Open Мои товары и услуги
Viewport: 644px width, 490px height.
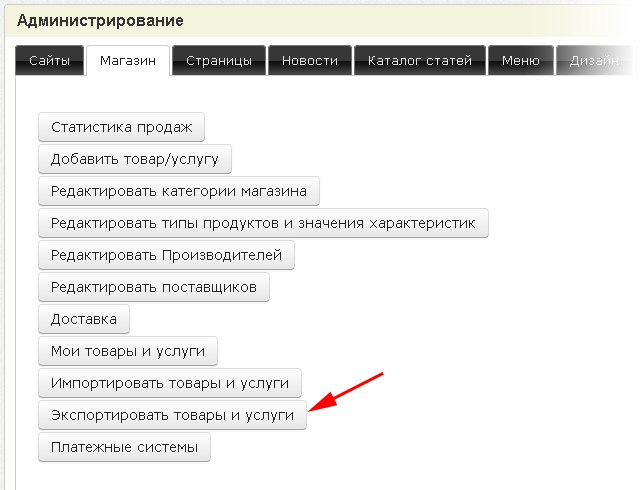pyautogui.click(x=128, y=351)
